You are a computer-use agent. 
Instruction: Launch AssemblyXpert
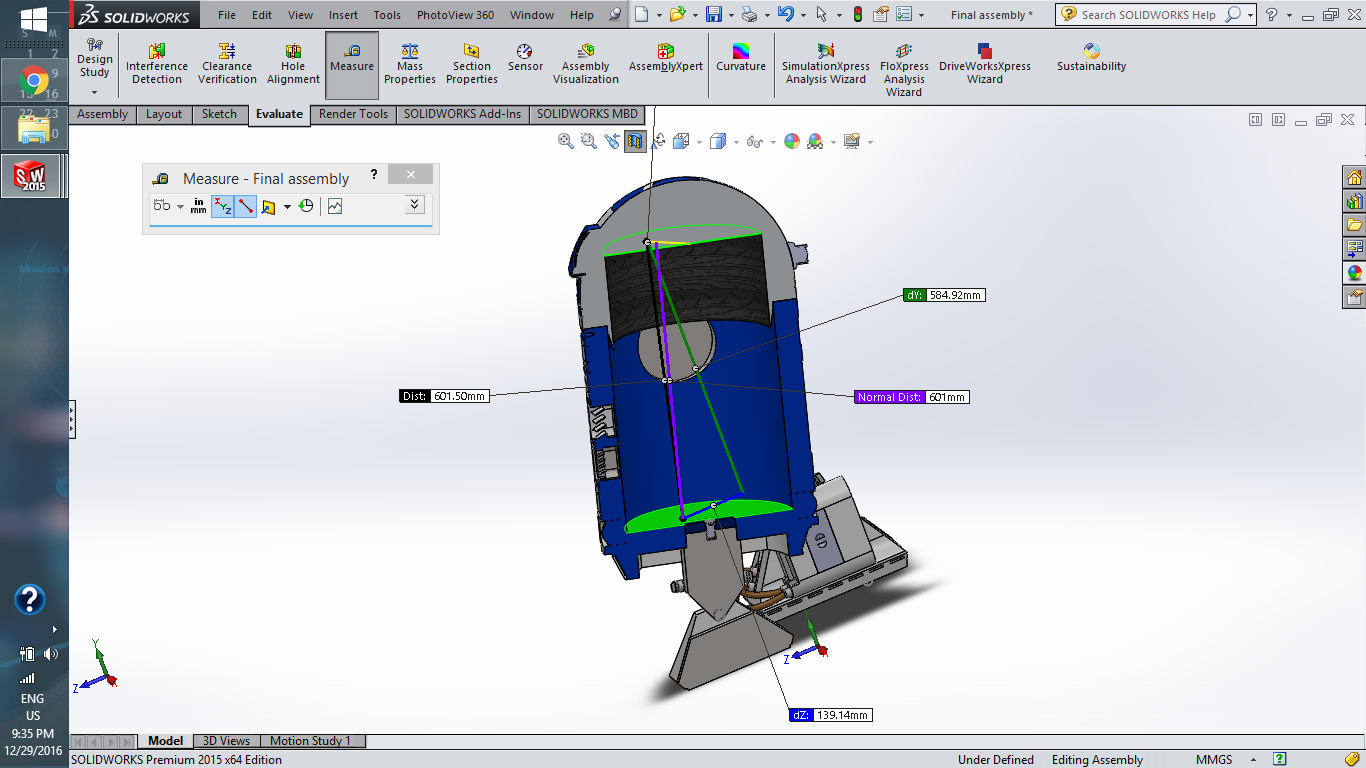pyautogui.click(x=666, y=59)
